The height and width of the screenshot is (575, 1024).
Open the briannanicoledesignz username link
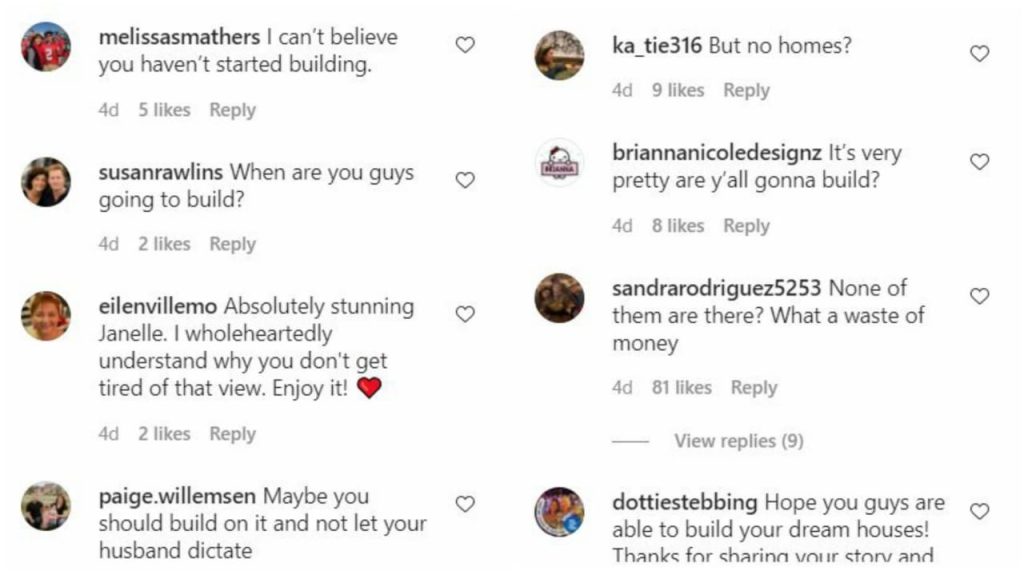[x=716, y=154]
